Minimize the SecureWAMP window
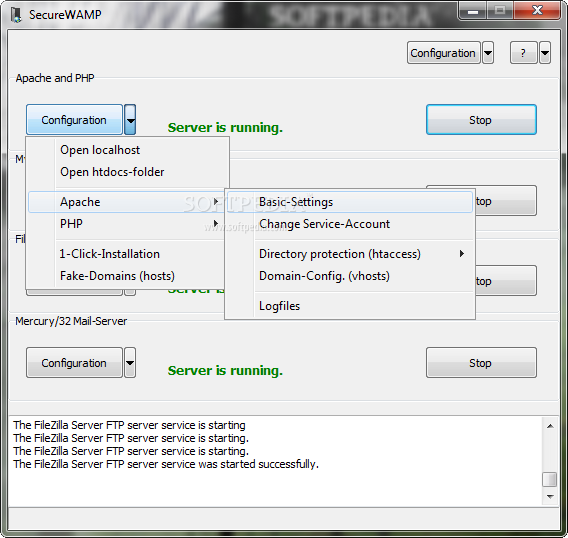The height and width of the screenshot is (538, 568). coord(473,11)
